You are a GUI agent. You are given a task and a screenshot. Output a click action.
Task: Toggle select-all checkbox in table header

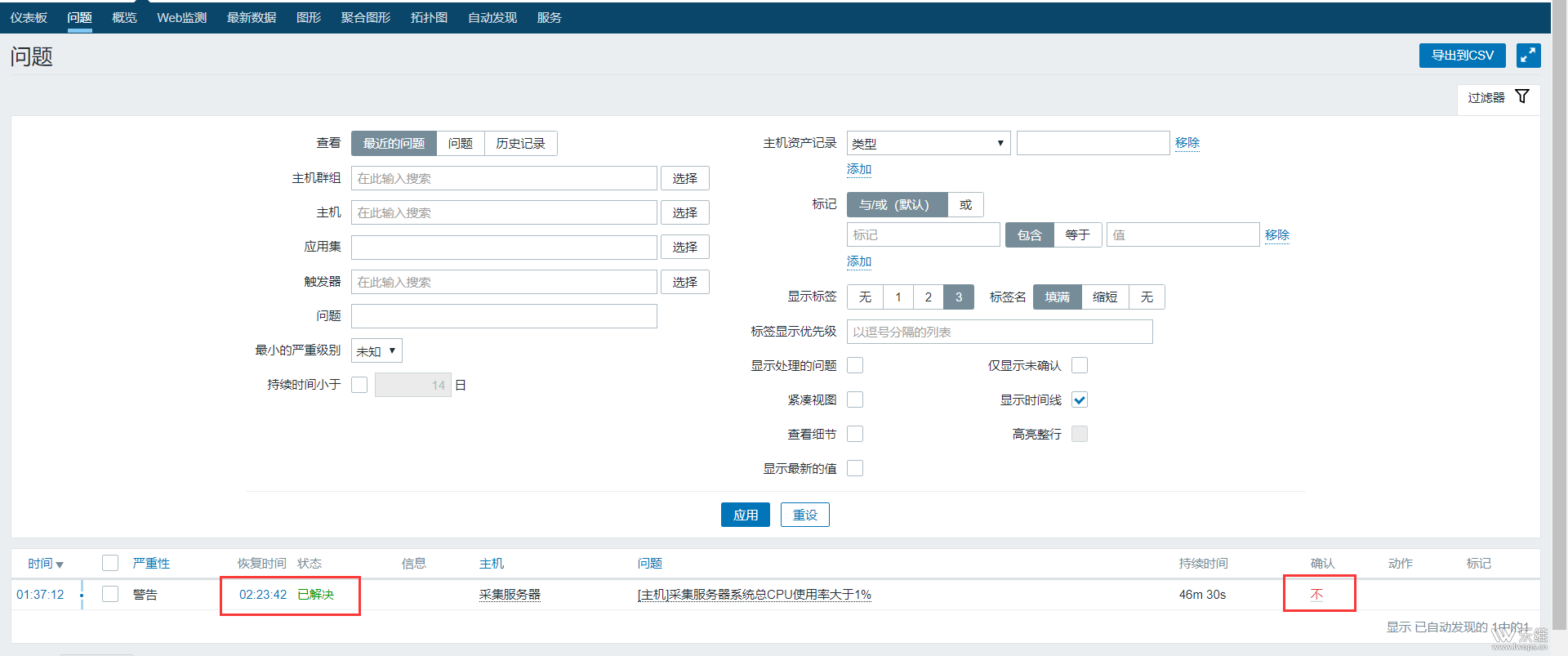[110, 563]
